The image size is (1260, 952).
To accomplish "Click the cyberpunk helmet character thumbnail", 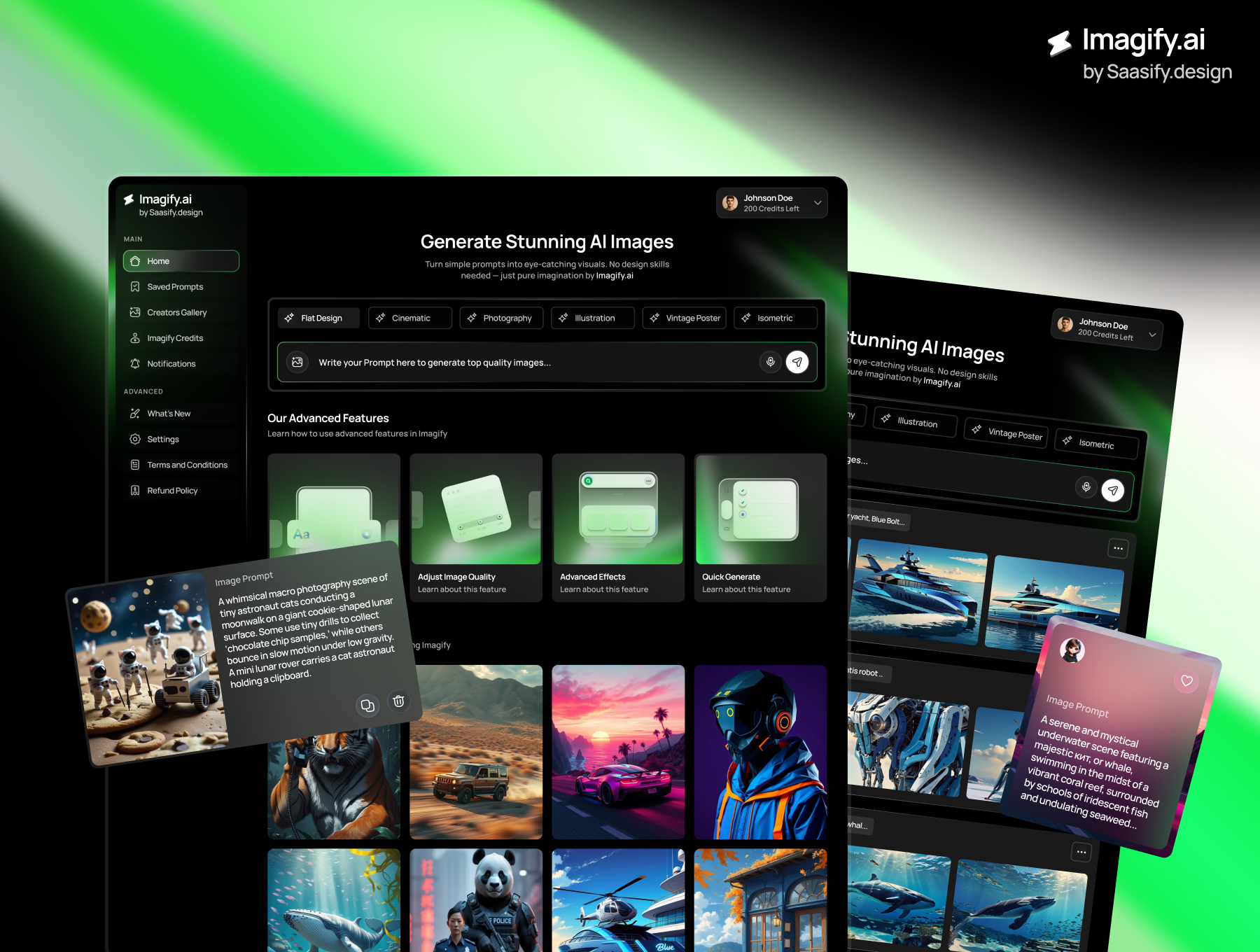I will (760, 752).
